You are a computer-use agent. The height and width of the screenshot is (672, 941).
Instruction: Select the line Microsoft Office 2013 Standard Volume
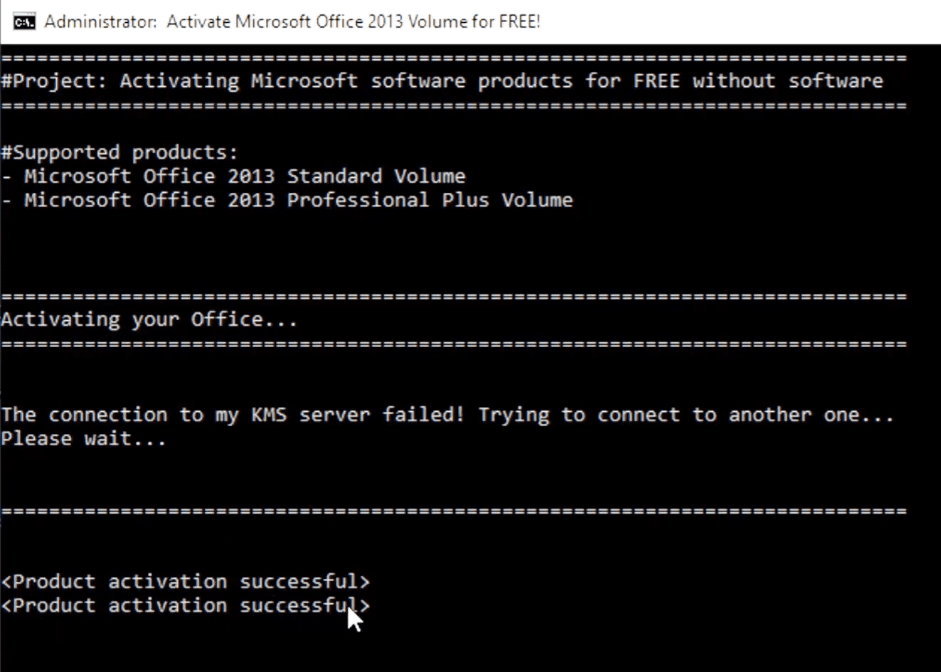tap(235, 176)
